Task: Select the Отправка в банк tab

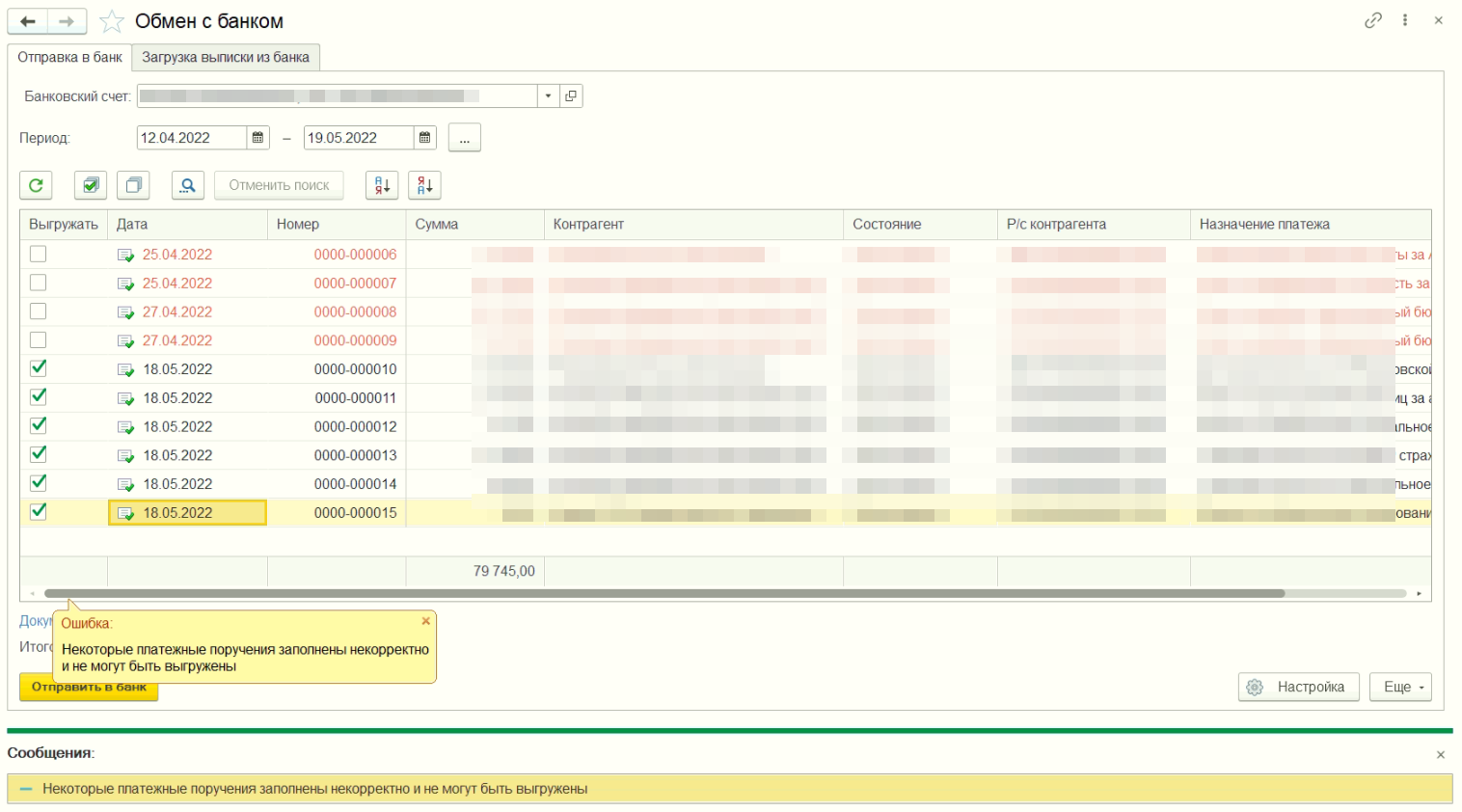Action: 69,58
